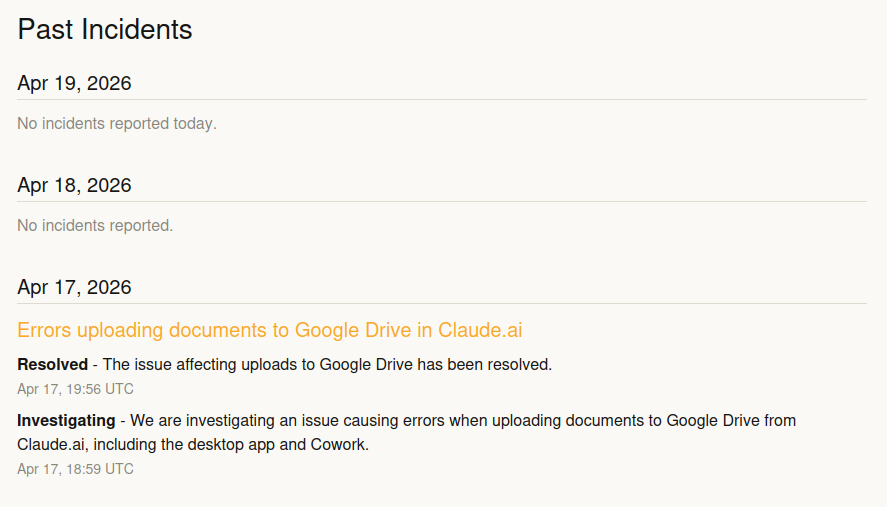The height and width of the screenshot is (507, 887).
Task: Click the Apr 17, 19:56 UTC timestamp
Action: click(75, 389)
